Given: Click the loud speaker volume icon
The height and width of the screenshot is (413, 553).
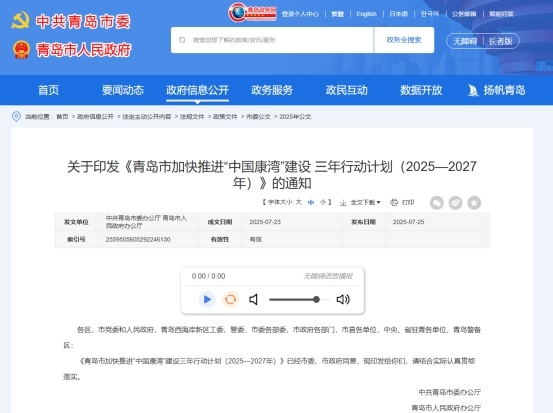Looking at the screenshot, I should point(343,299).
